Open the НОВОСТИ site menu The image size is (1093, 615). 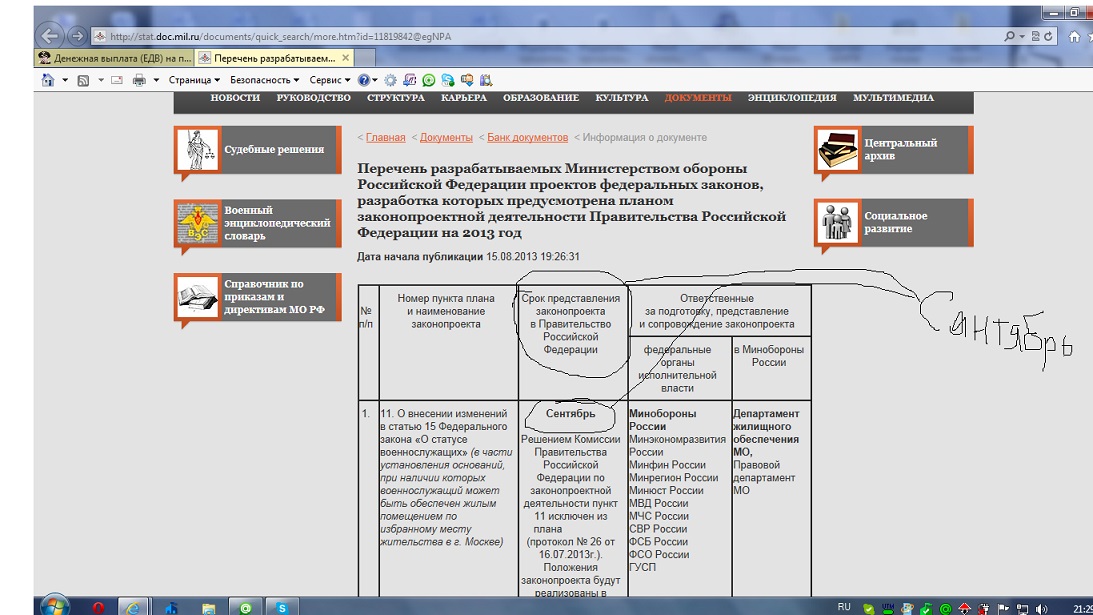tap(235, 98)
